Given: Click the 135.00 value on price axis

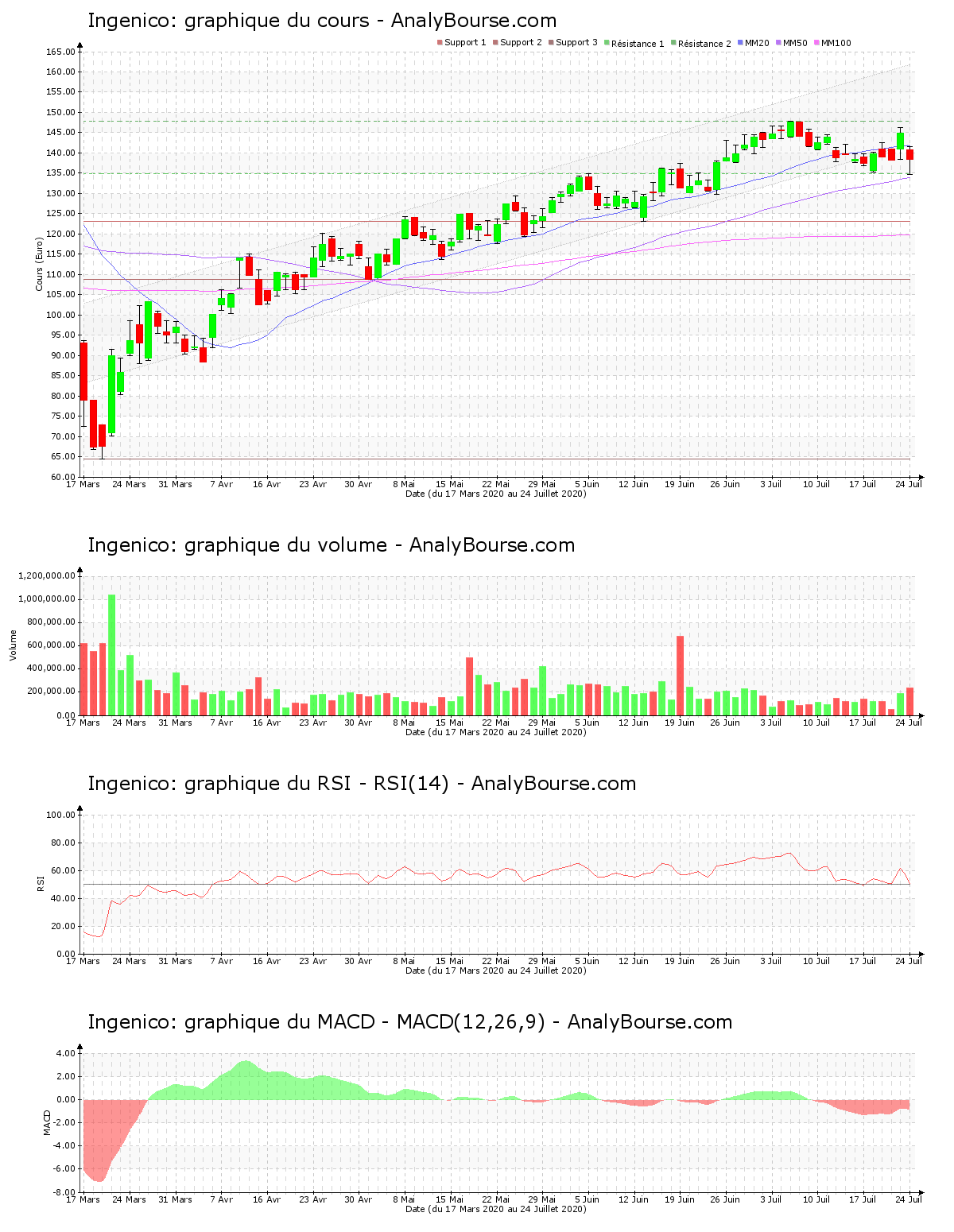Looking at the screenshot, I should (x=60, y=173).
